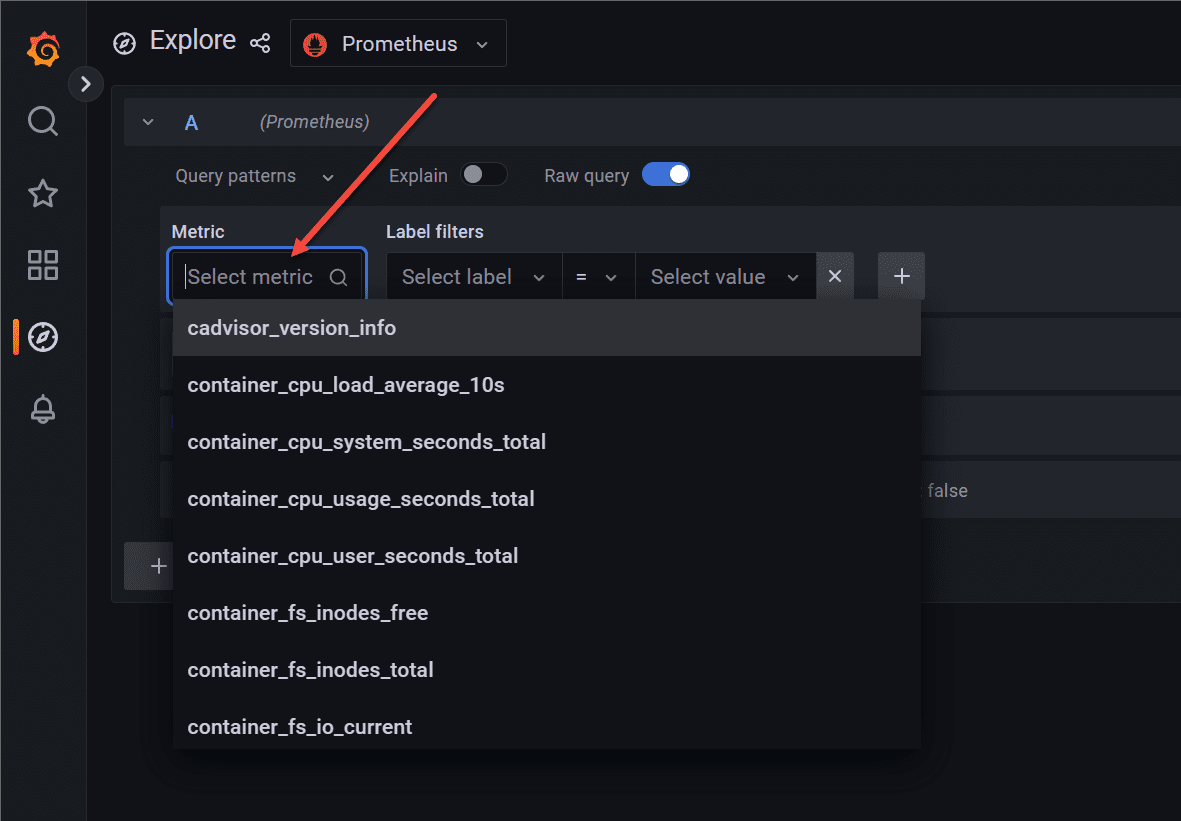
Task: Open the search icon in the sidebar
Action: click(x=43, y=121)
